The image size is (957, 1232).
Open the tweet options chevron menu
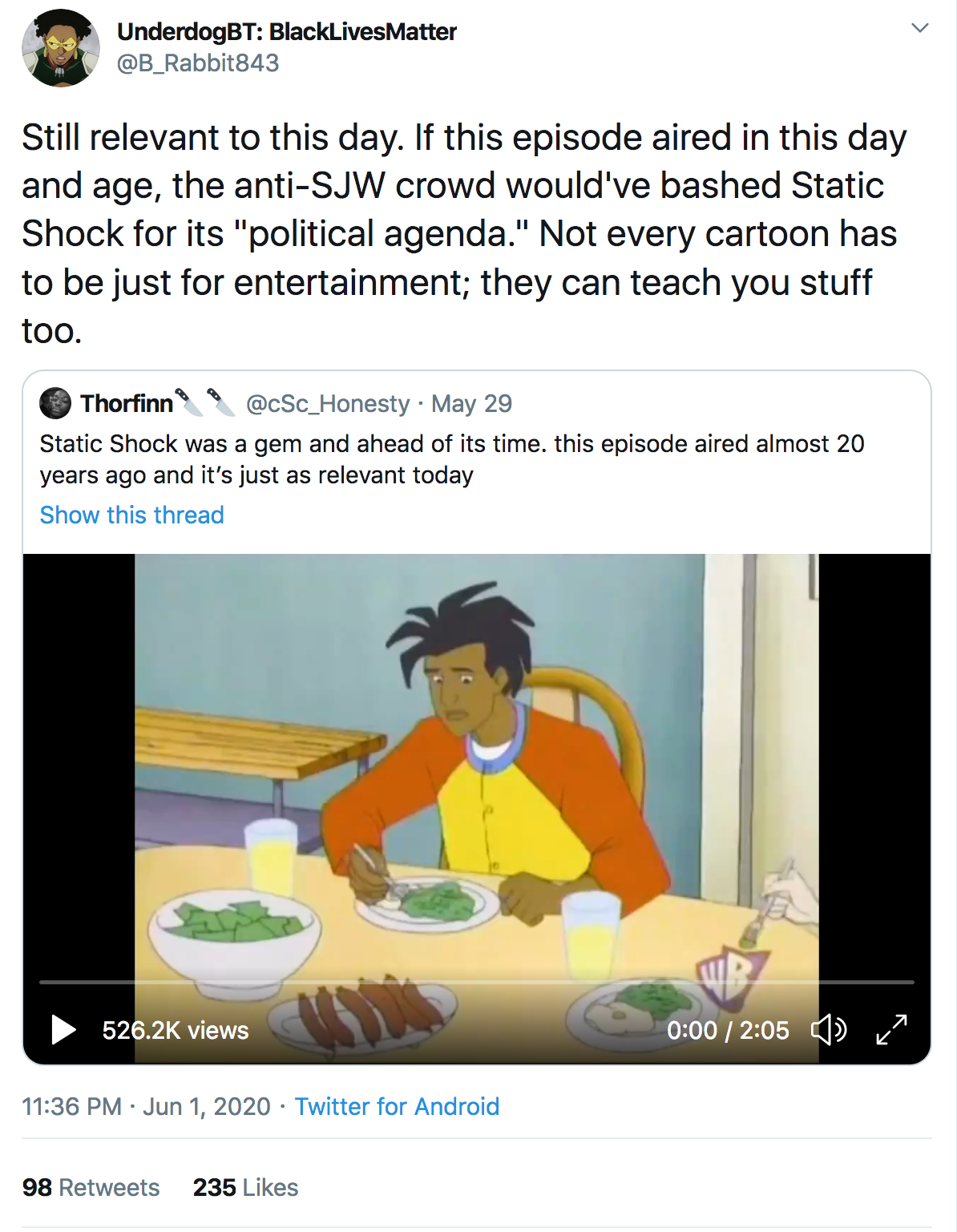920,28
